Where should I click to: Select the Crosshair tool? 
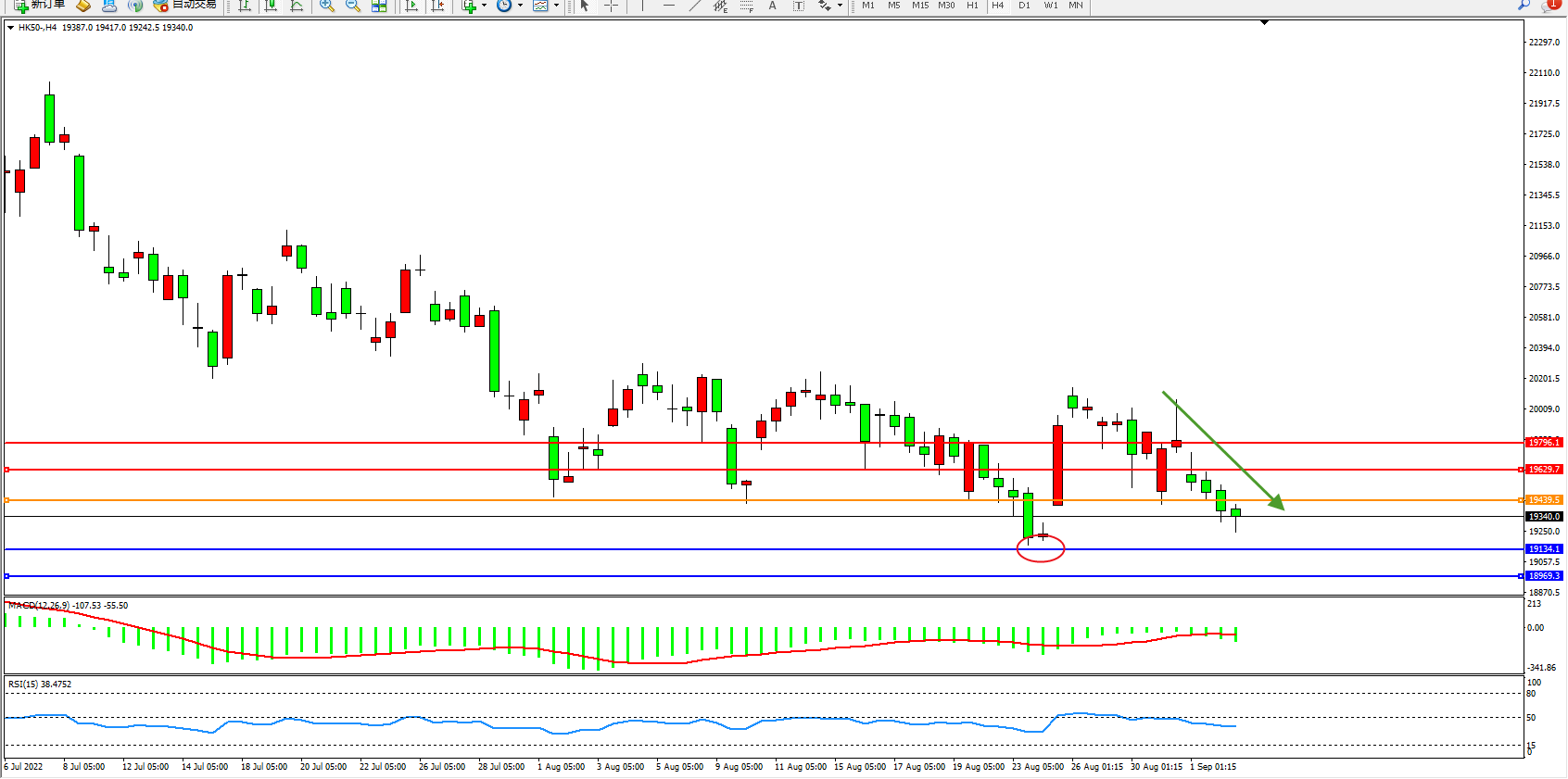tap(611, 6)
